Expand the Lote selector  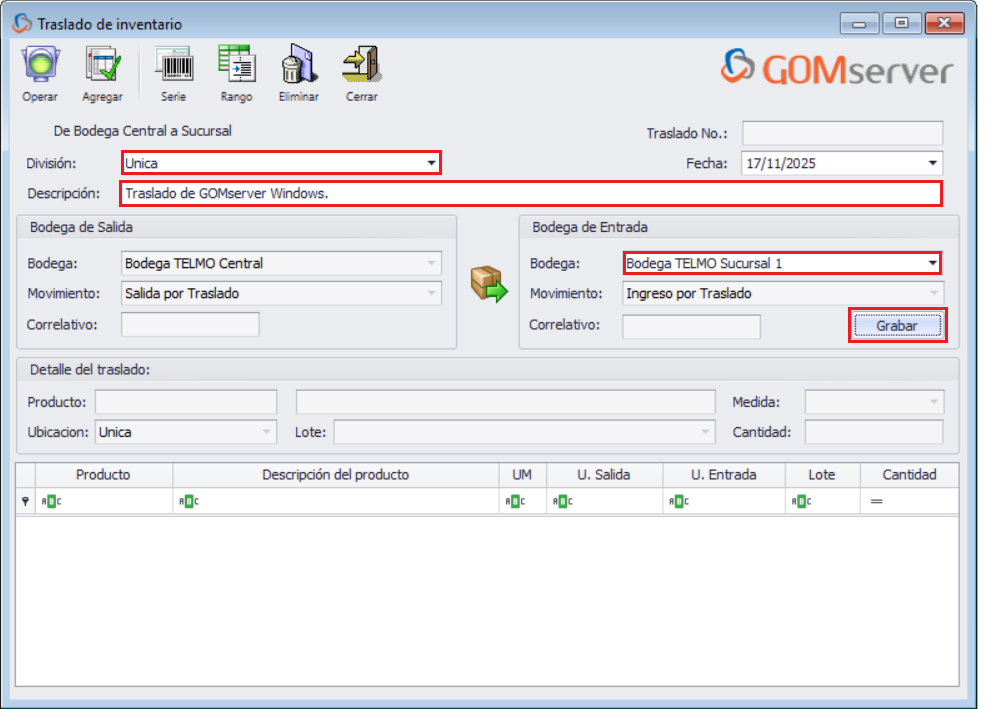[703, 431]
